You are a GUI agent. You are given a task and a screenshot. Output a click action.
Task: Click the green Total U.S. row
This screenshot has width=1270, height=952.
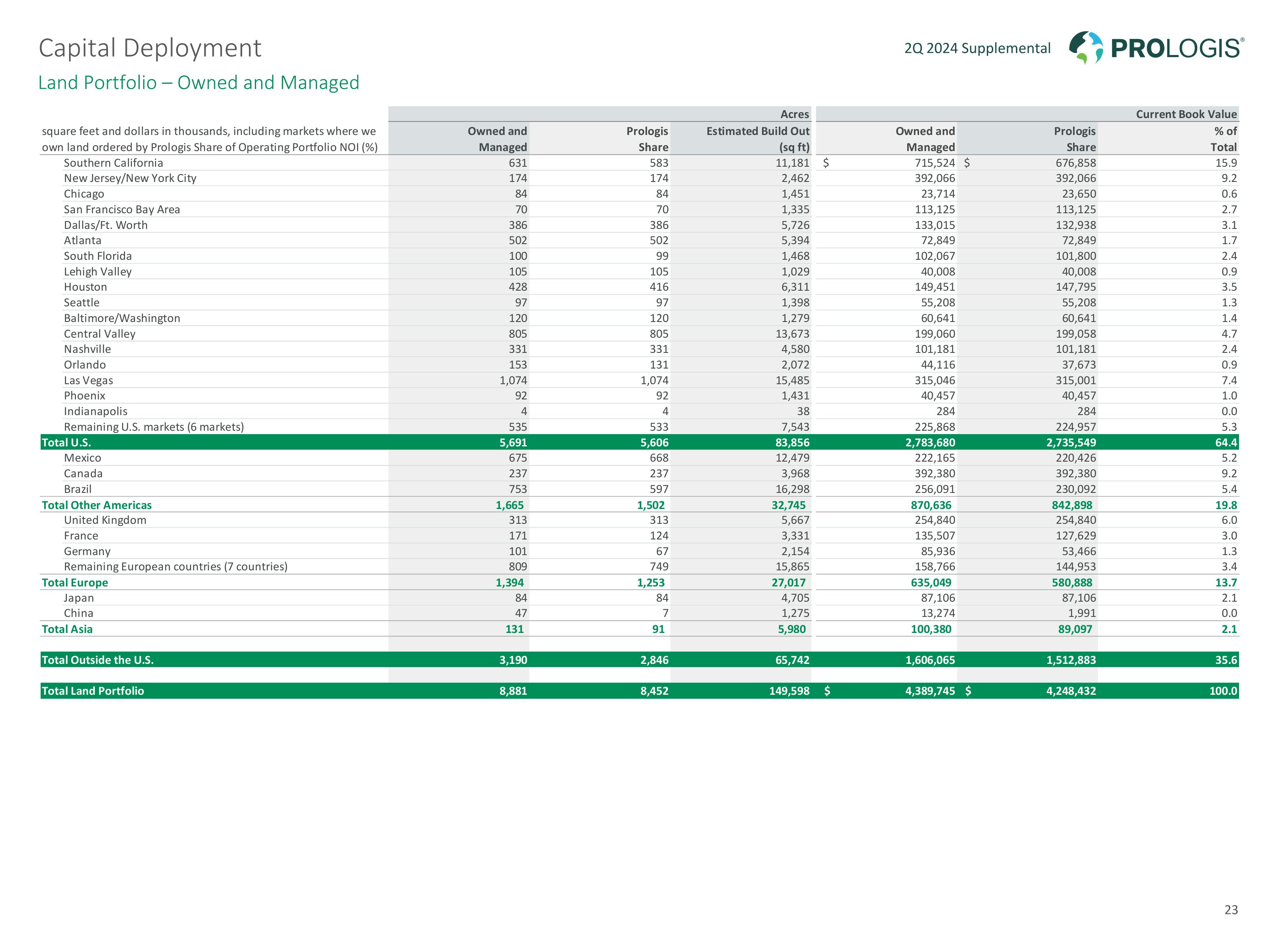[66, 443]
